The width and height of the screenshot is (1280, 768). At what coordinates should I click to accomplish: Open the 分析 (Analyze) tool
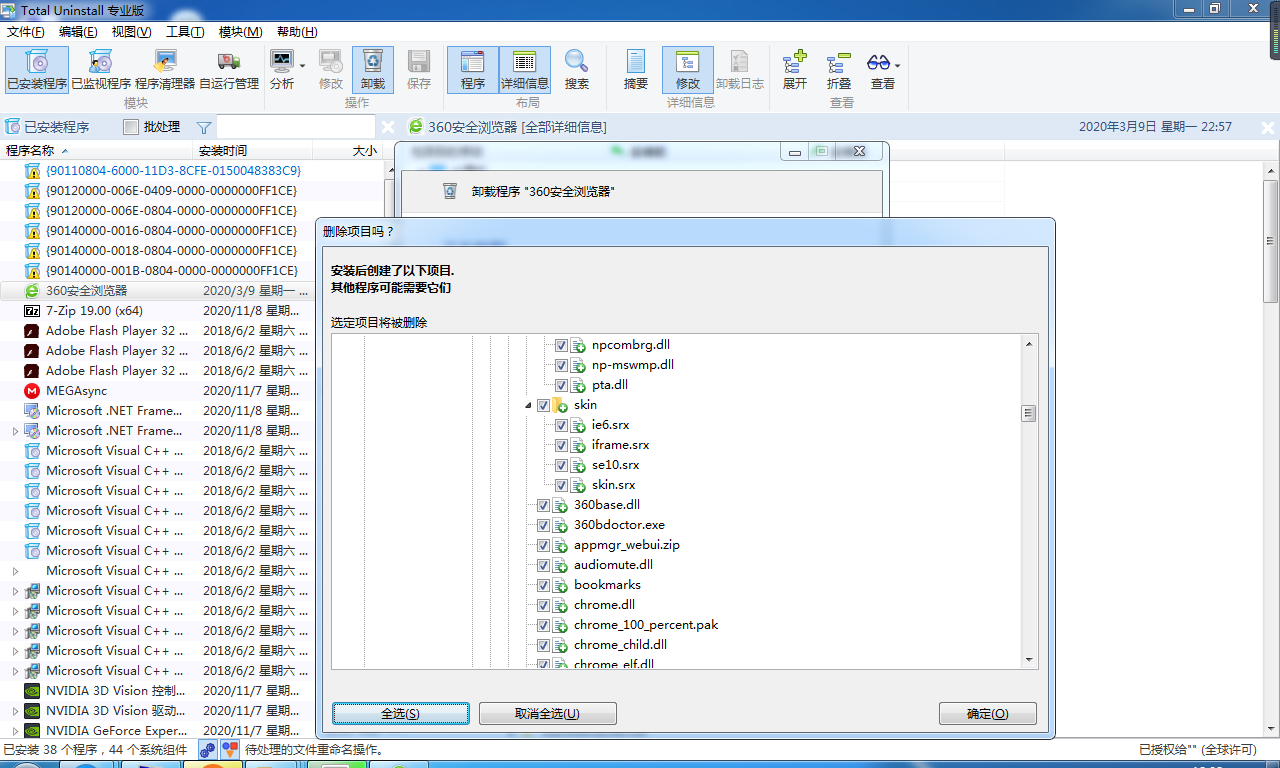click(281, 68)
